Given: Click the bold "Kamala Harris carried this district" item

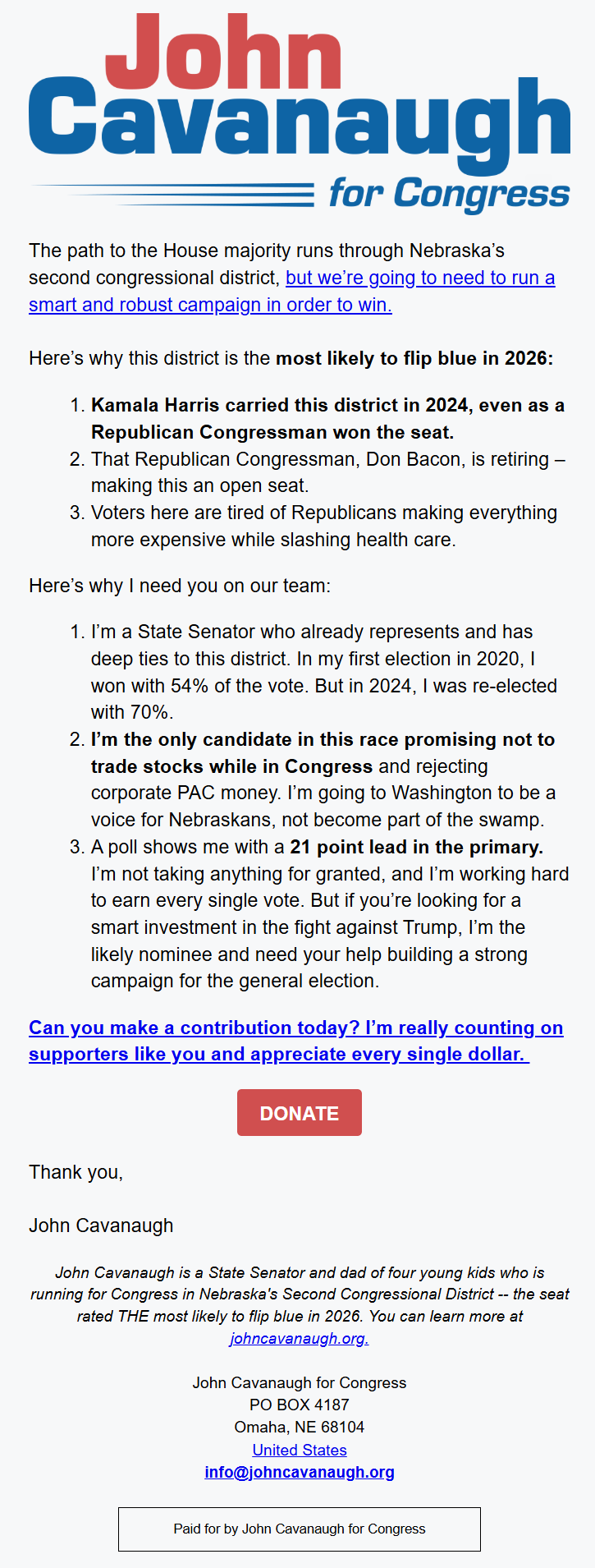Looking at the screenshot, I should [x=327, y=418].
